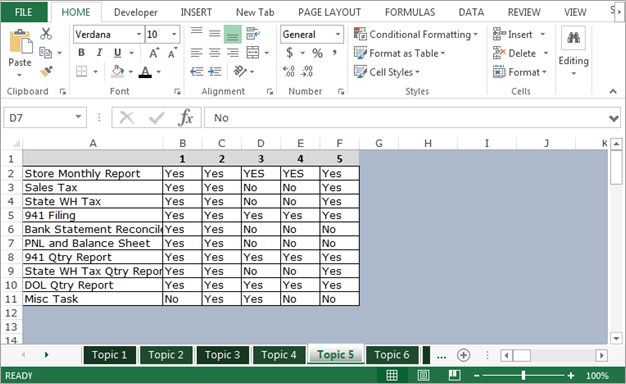The height and width of the screenshot is (384, 626).
Task: Click Decrease Decimal icon
Action: tap(307, 71)
